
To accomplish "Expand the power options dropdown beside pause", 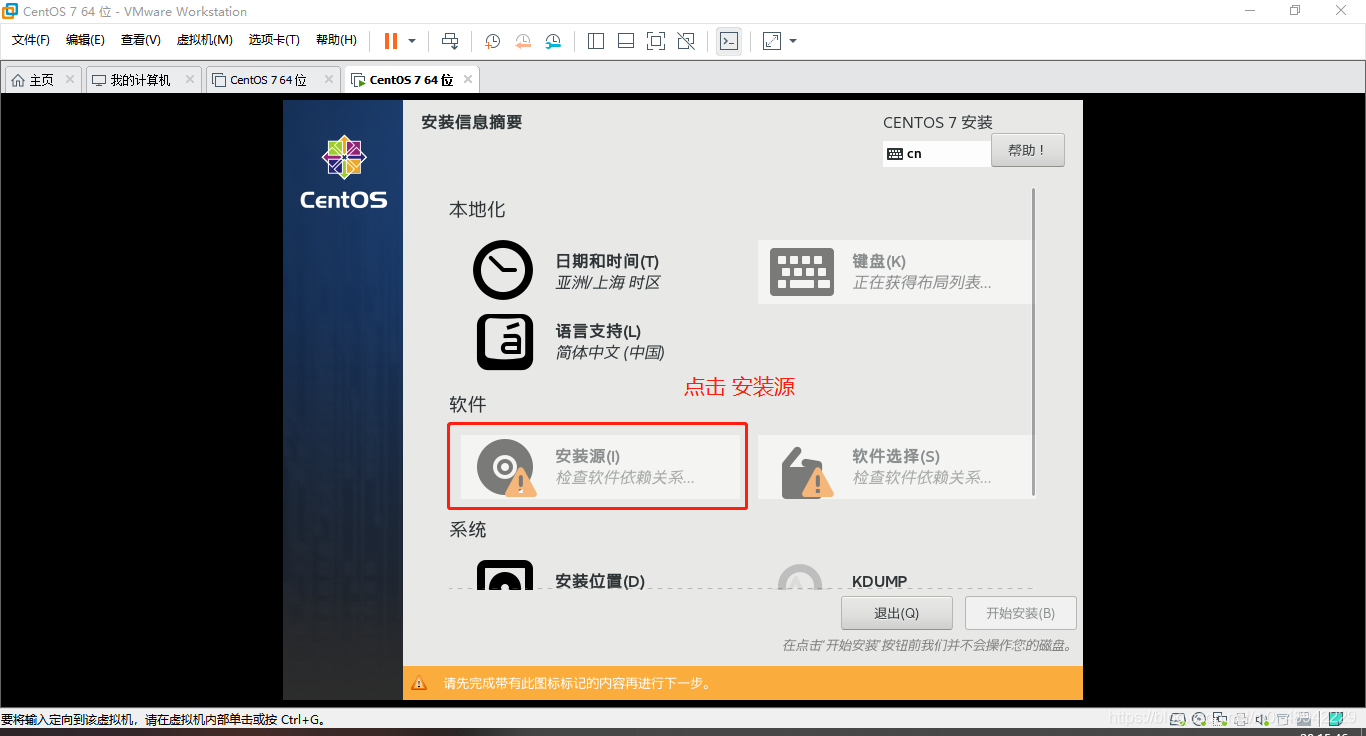I will point(412,41).
